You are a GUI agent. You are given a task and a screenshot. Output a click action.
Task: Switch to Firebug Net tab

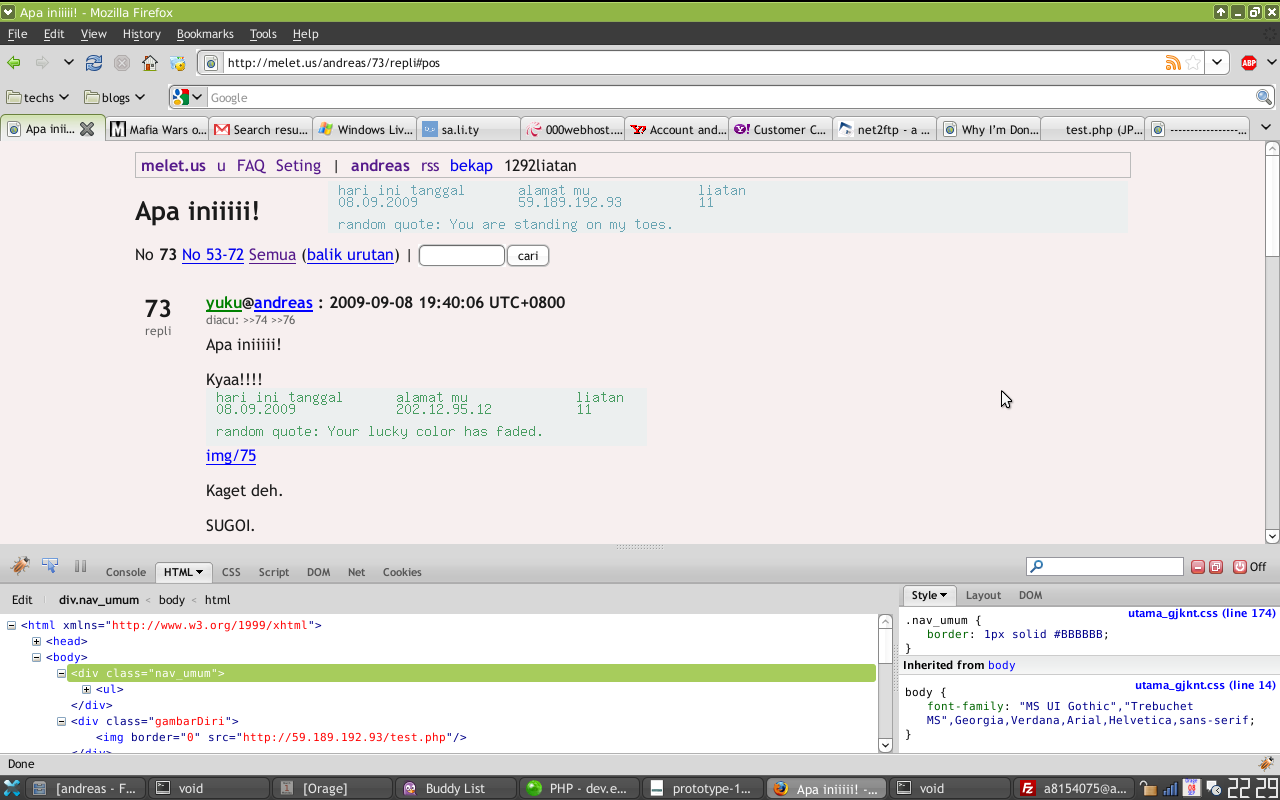(x=356, y=572)
